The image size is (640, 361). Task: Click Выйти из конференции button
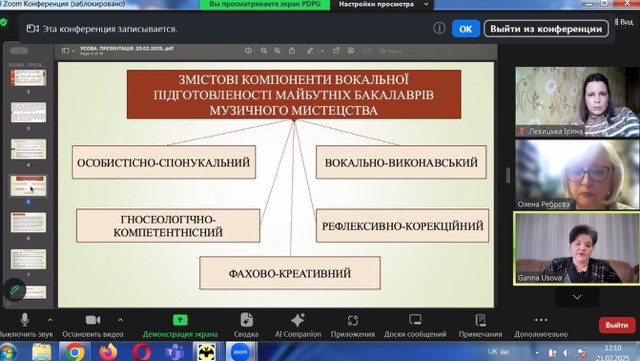coord(546,29)
